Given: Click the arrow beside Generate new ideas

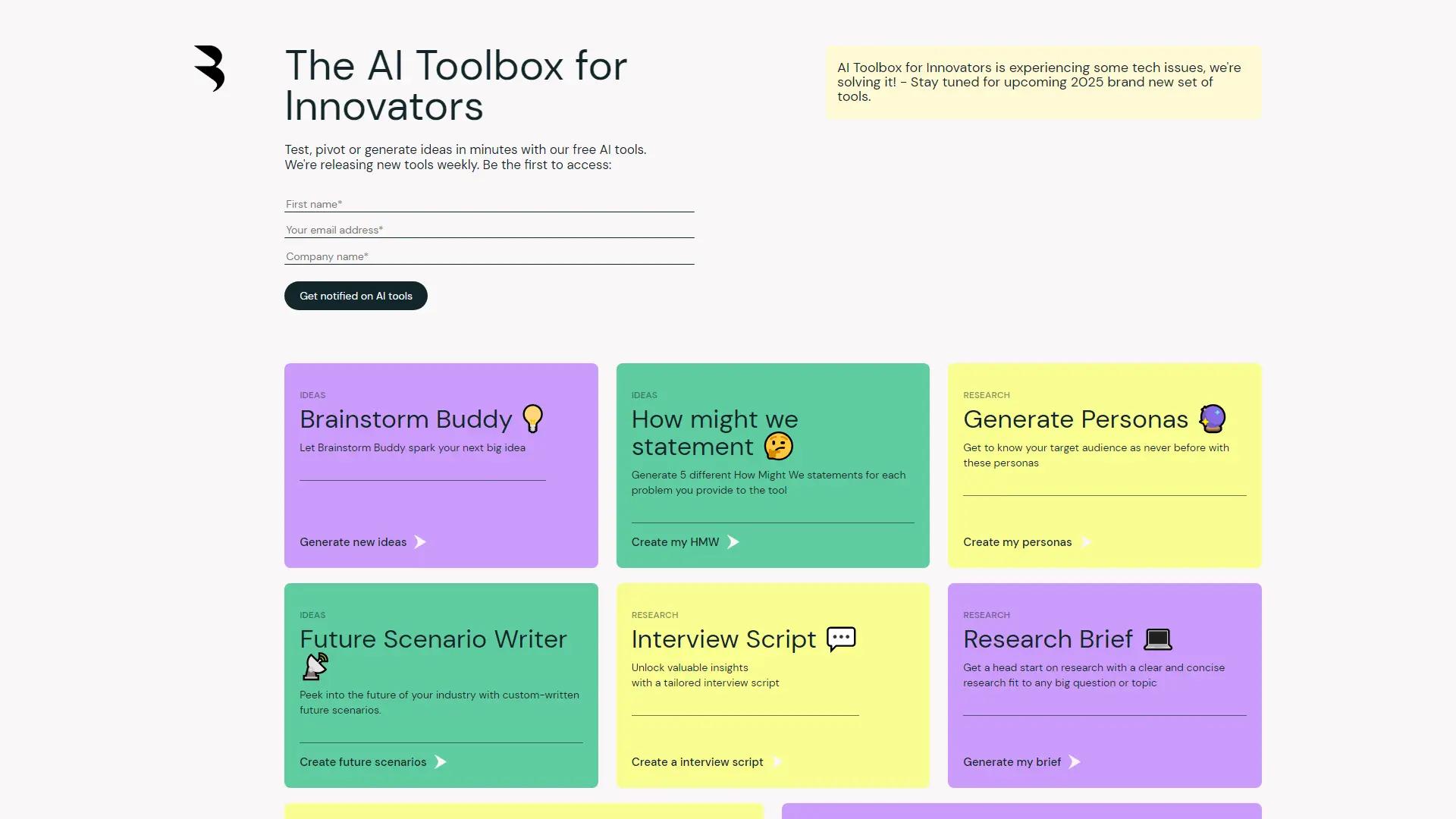Looking at the screenshot, I should pos(420,541).
